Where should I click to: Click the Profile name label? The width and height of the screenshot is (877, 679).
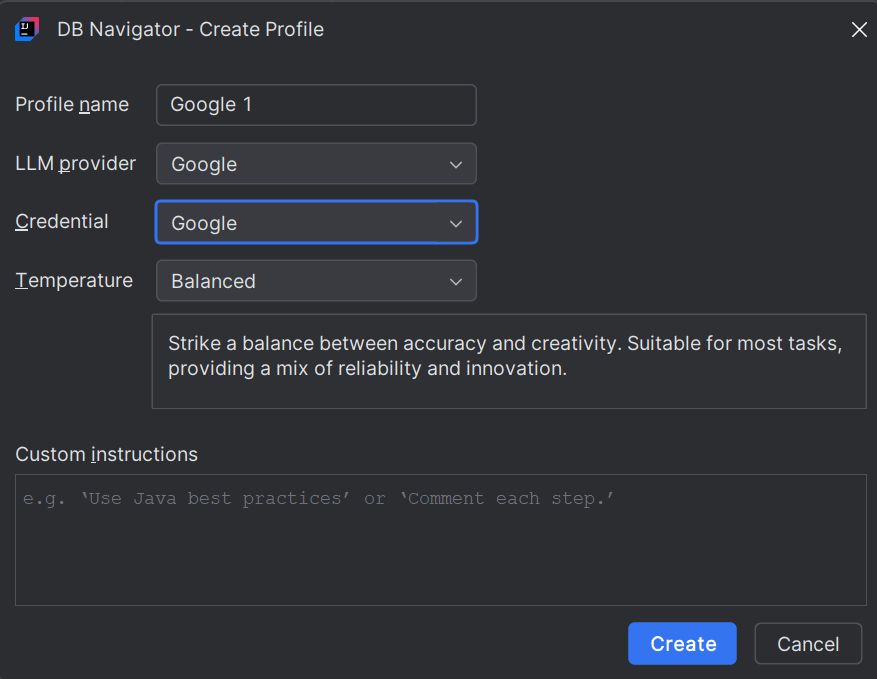coord(72,105)
